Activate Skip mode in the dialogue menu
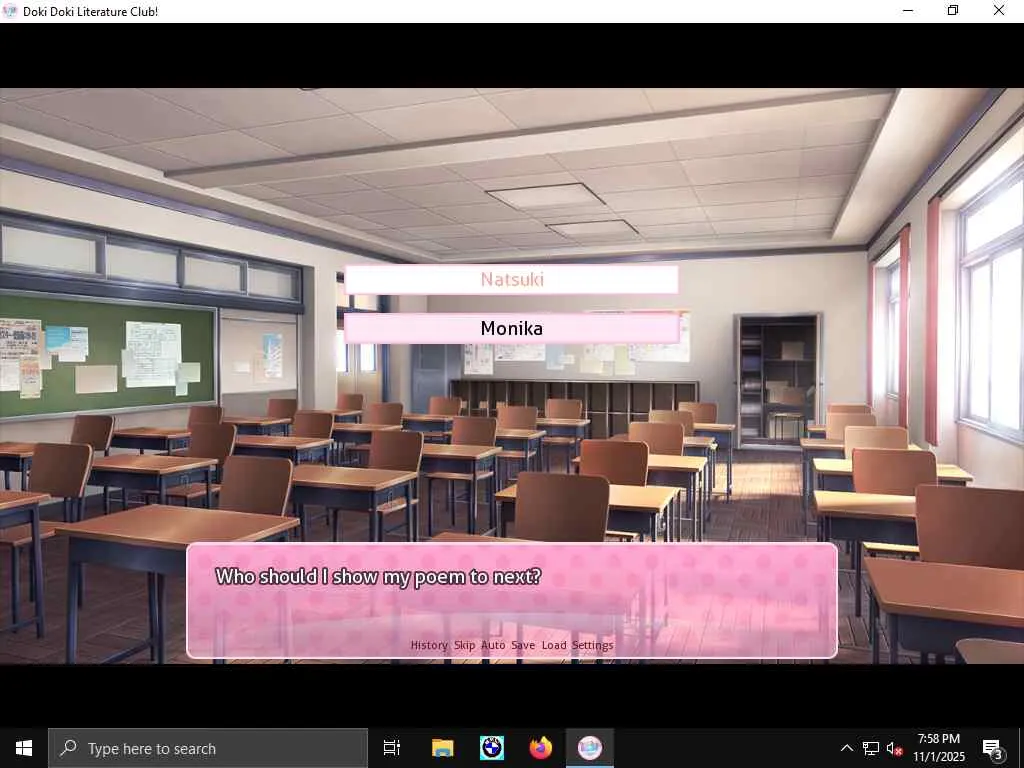1024x768 pixels. [464, 645]
